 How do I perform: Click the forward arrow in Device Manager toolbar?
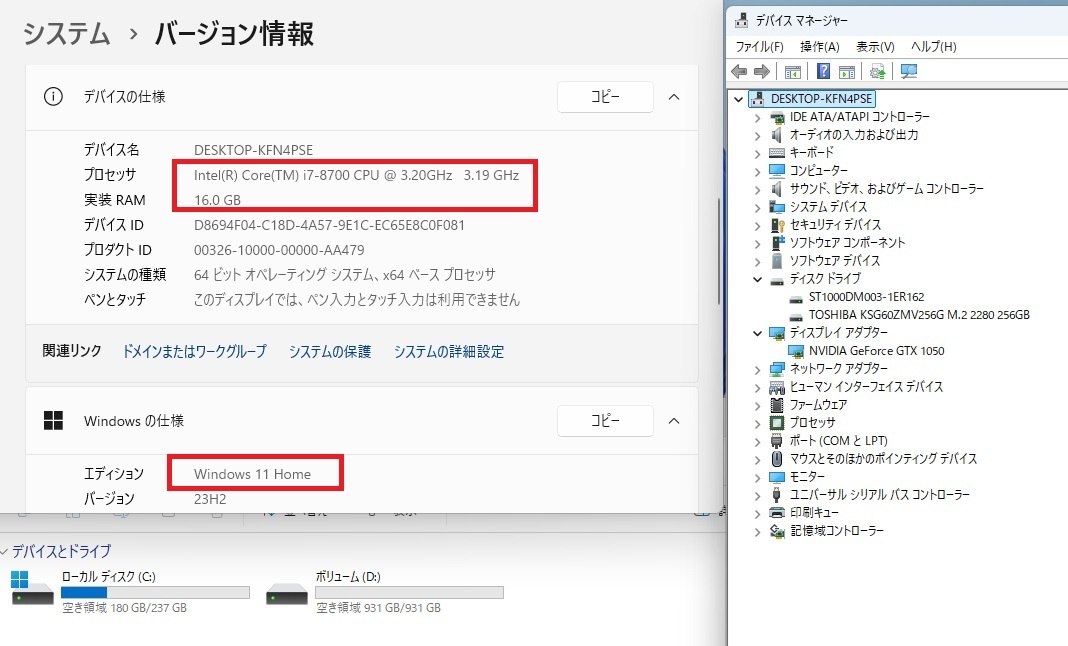[761, 72]
